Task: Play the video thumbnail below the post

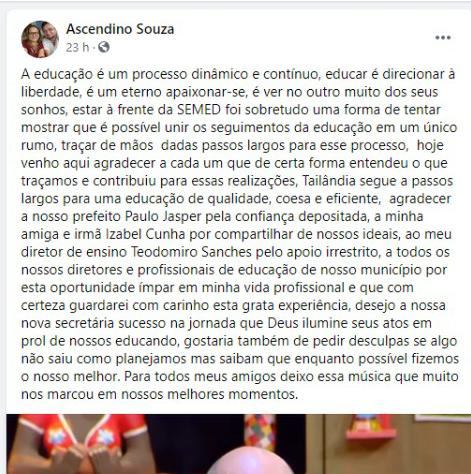Action: (x=239, y=444)
